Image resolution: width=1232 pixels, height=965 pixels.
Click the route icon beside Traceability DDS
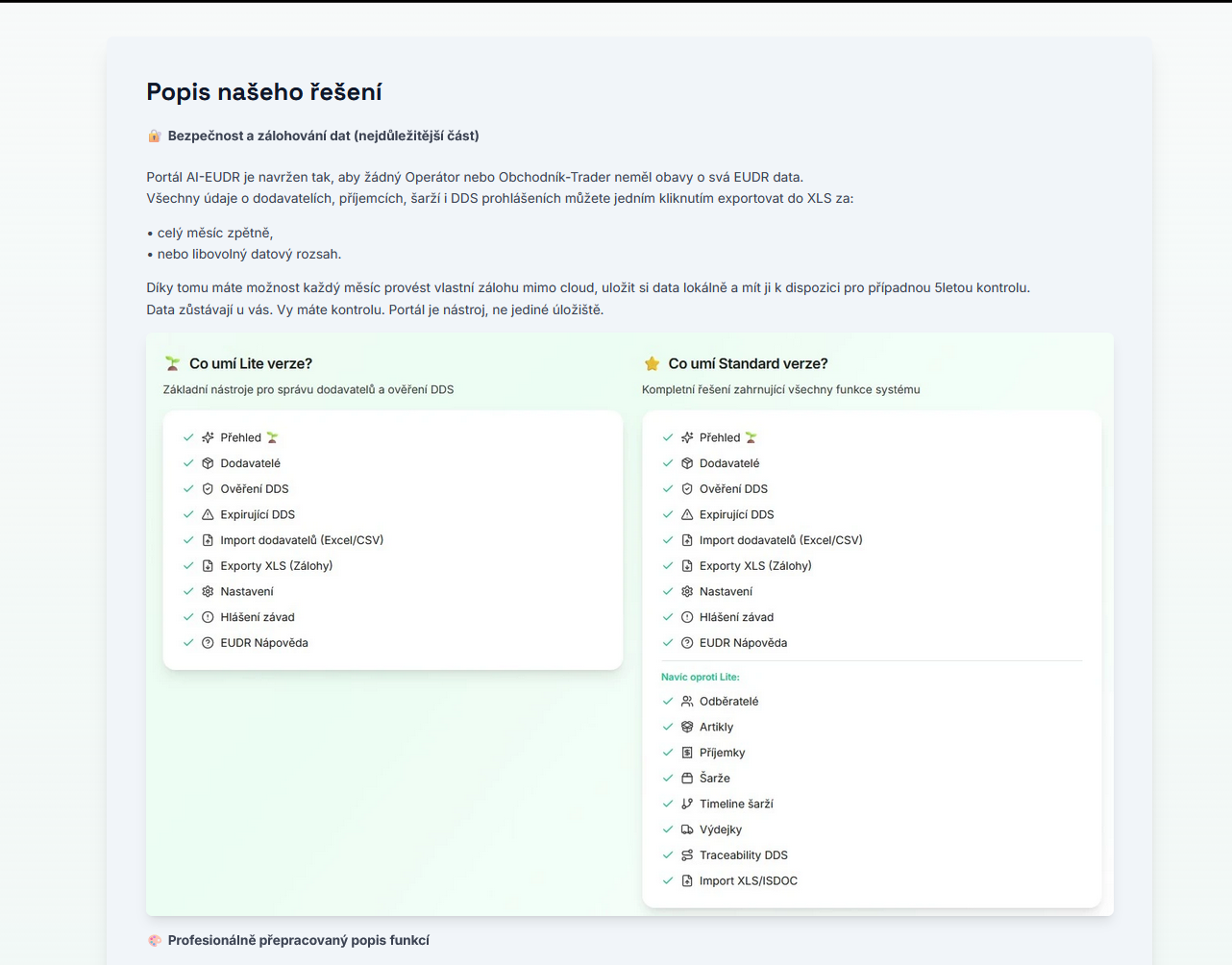click(x=687, y=855)
